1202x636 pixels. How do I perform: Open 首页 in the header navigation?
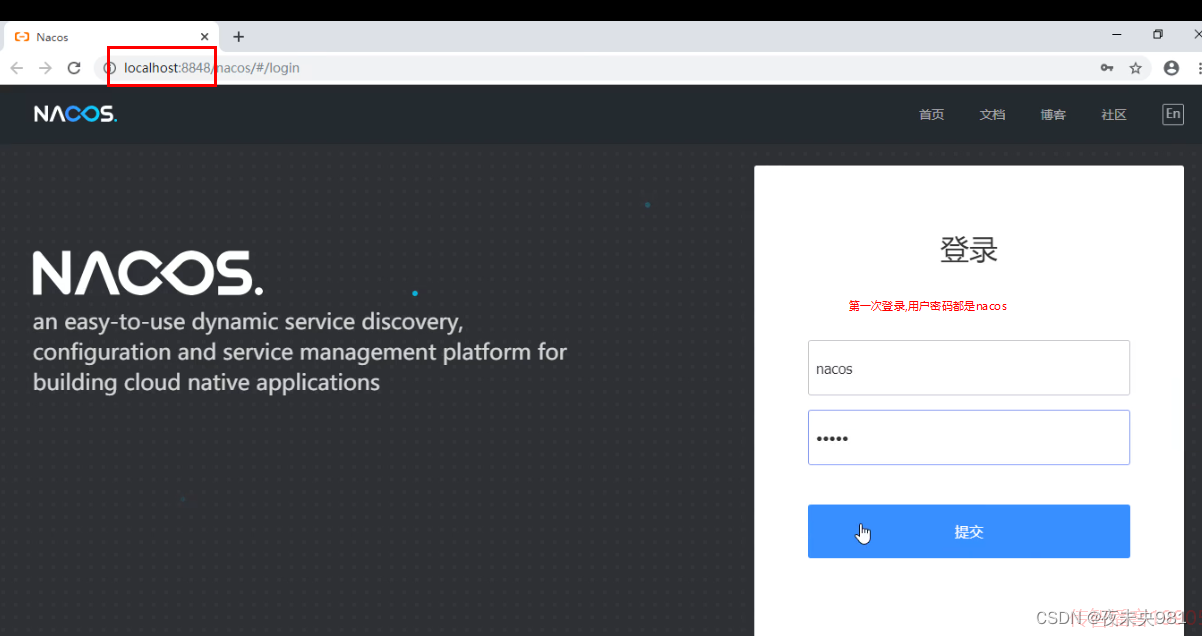click(931, 115)
